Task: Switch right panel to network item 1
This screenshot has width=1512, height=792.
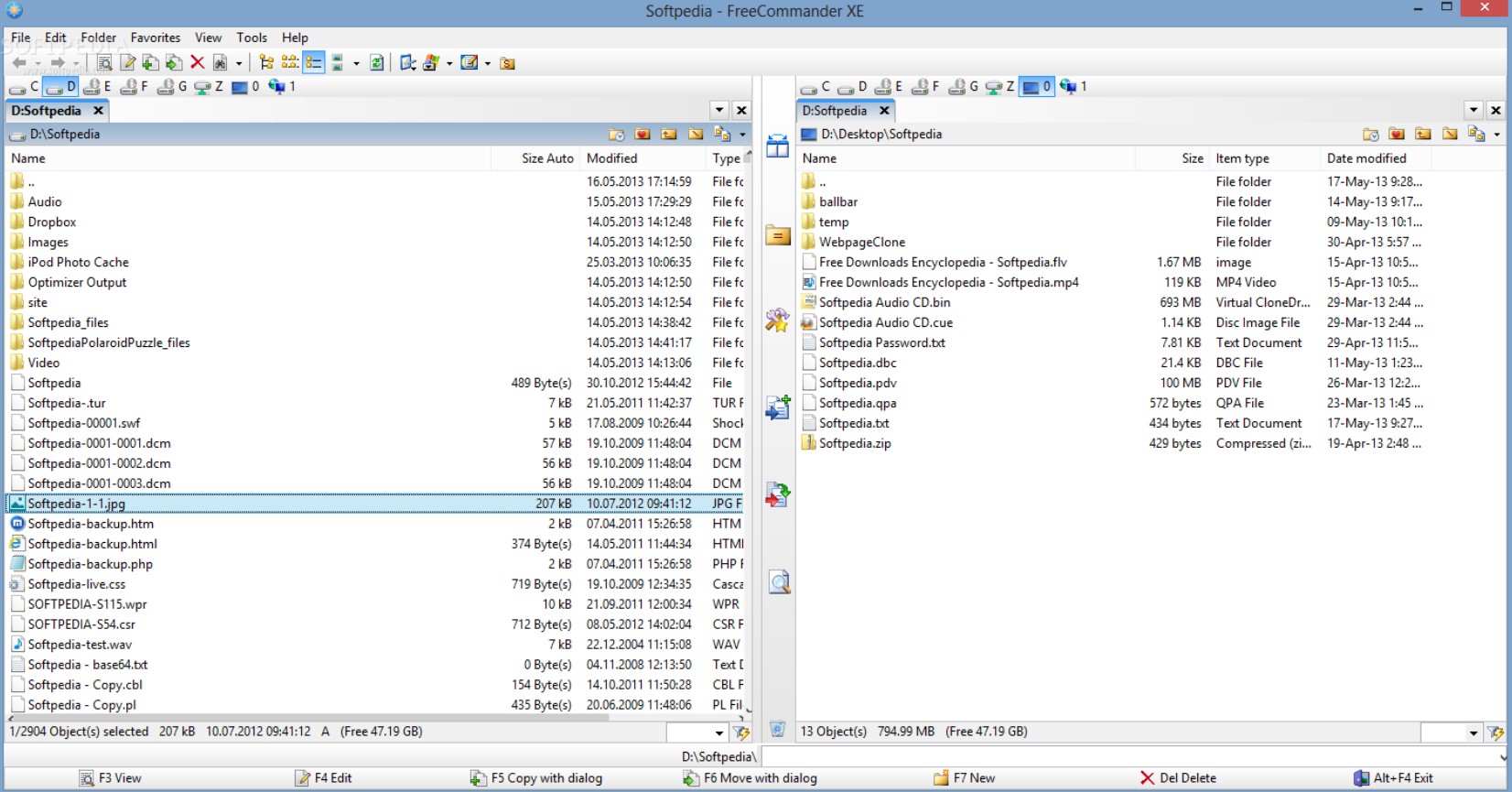Action: [1073, 87]
